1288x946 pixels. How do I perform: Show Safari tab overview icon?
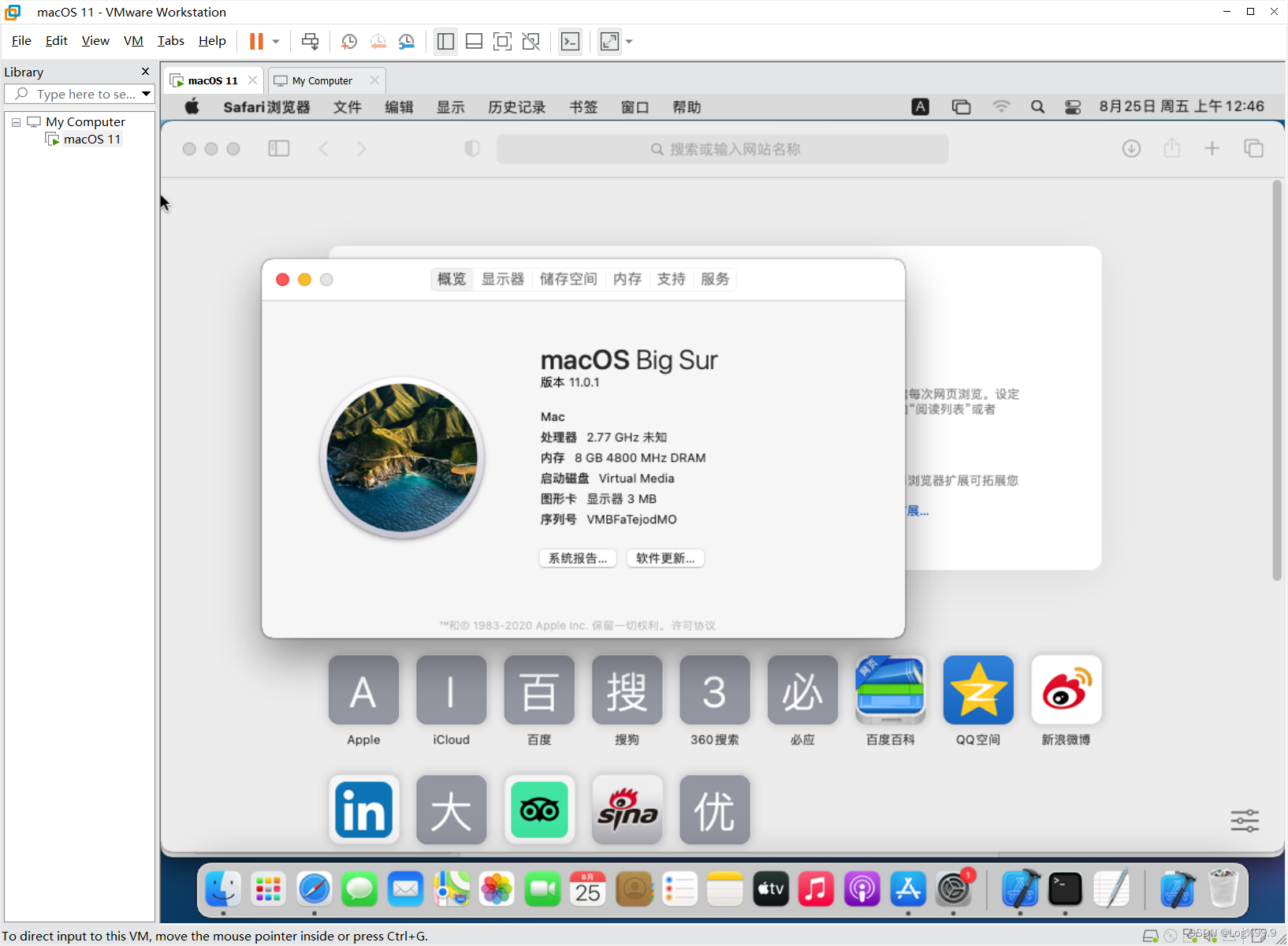coord(1253,148)
